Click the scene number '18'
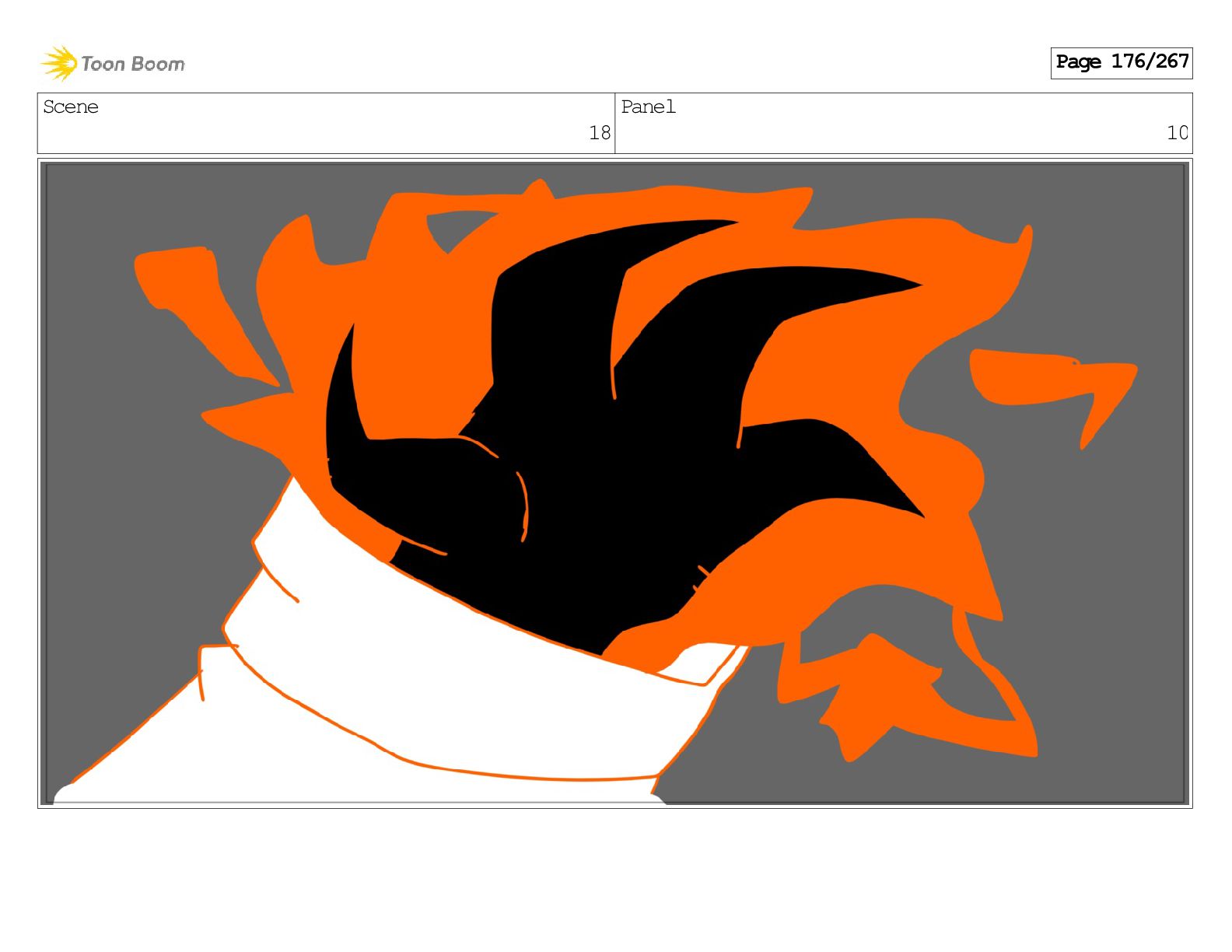Viewport: 1232px width, 952px height. tap(600, 133)
